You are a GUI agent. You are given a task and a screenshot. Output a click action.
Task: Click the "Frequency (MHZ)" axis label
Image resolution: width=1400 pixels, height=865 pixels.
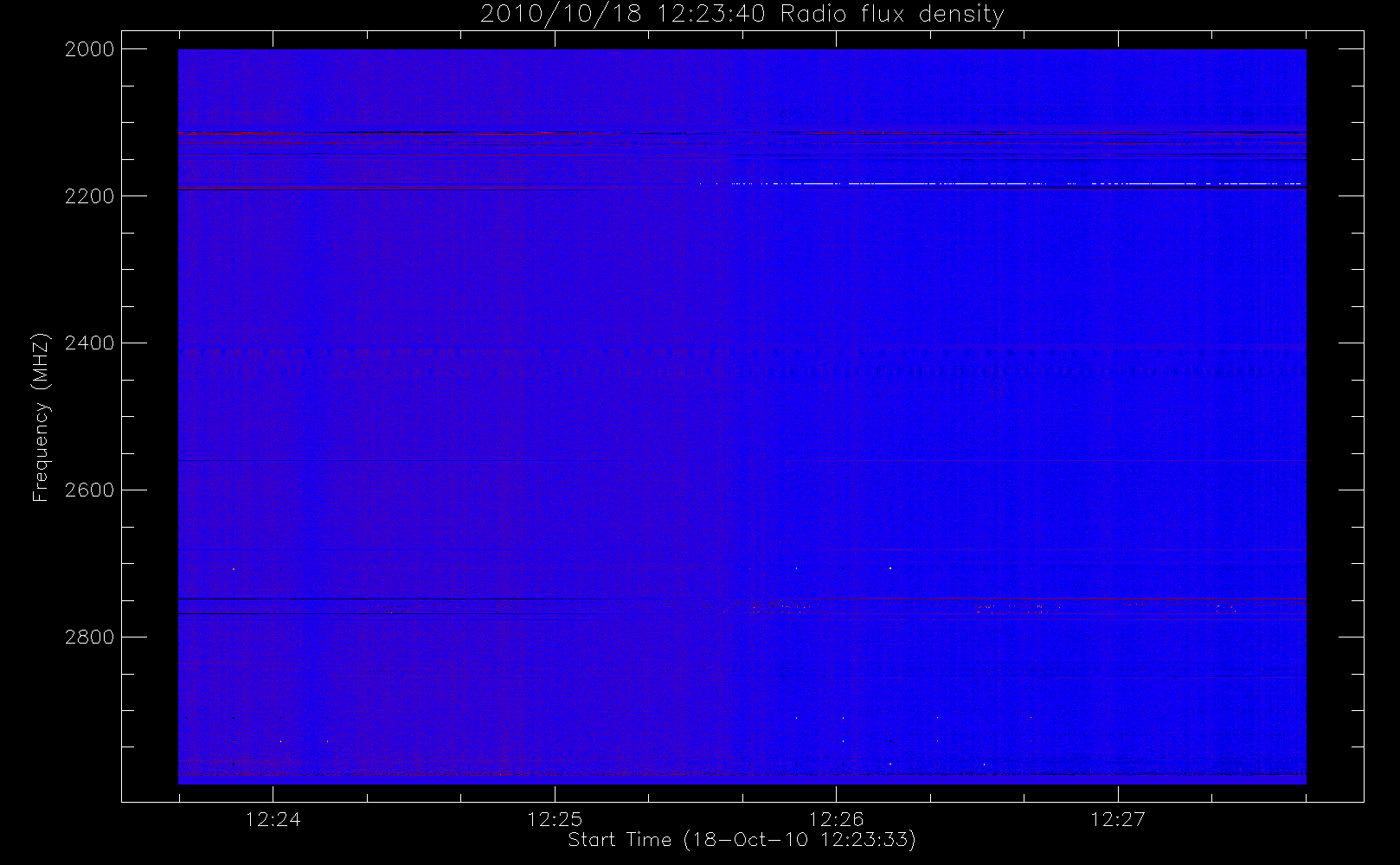(40, 417)
